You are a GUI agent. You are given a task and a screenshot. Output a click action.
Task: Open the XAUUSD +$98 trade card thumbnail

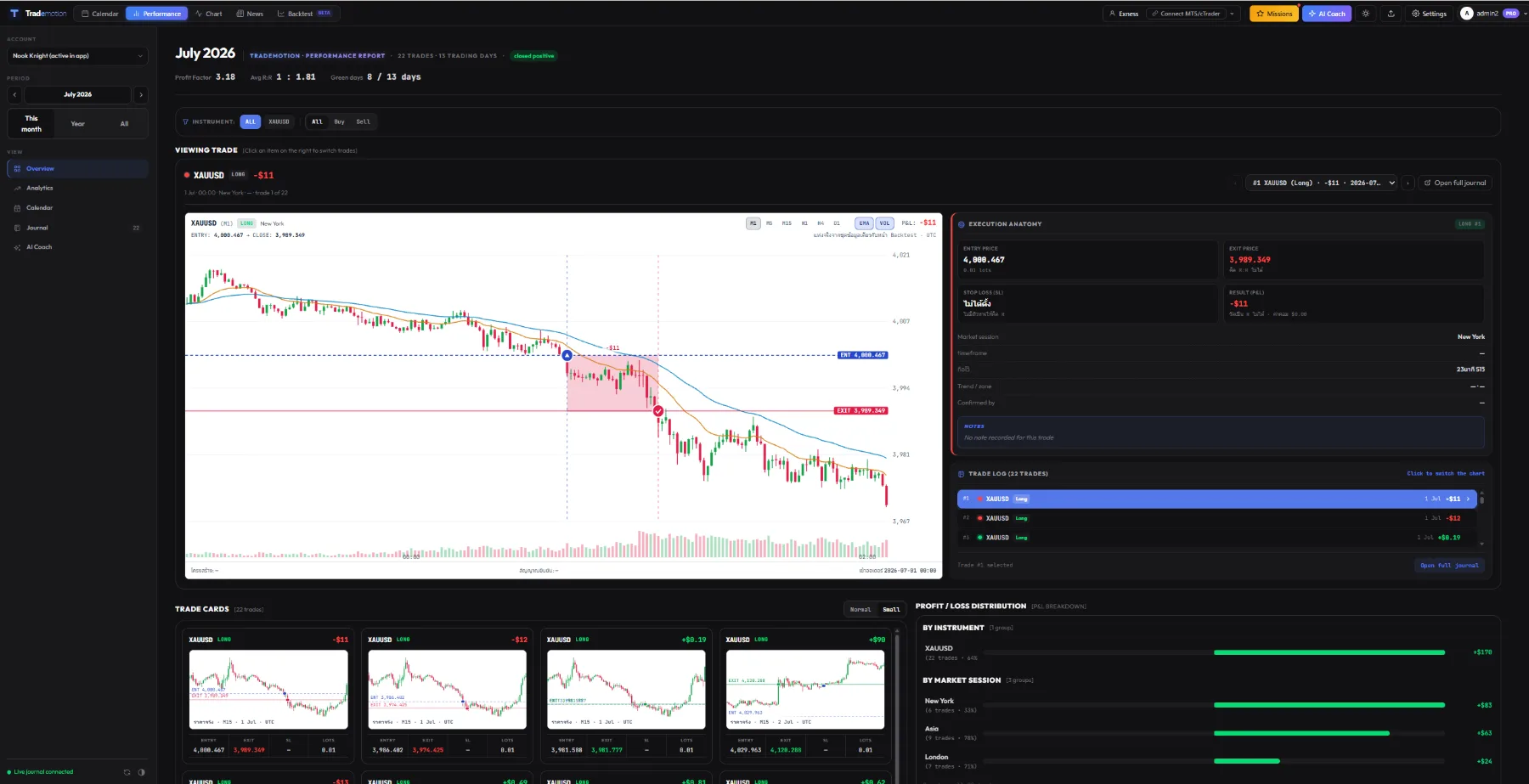pos(805,690)
